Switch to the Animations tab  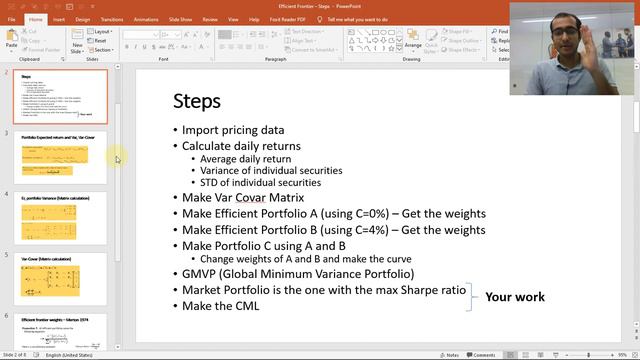pos(146,19)
